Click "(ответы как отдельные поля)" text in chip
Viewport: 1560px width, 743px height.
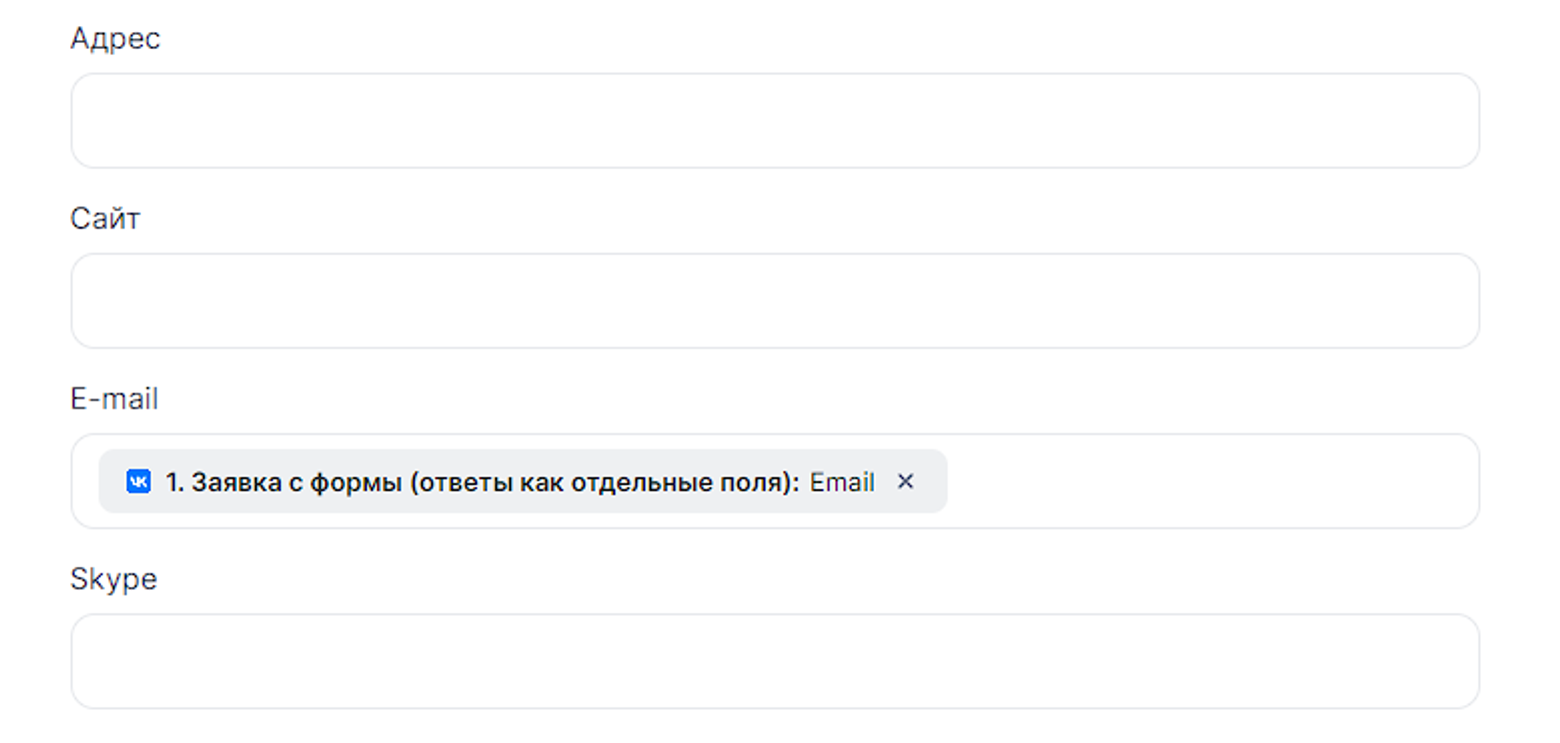point(604,482)
